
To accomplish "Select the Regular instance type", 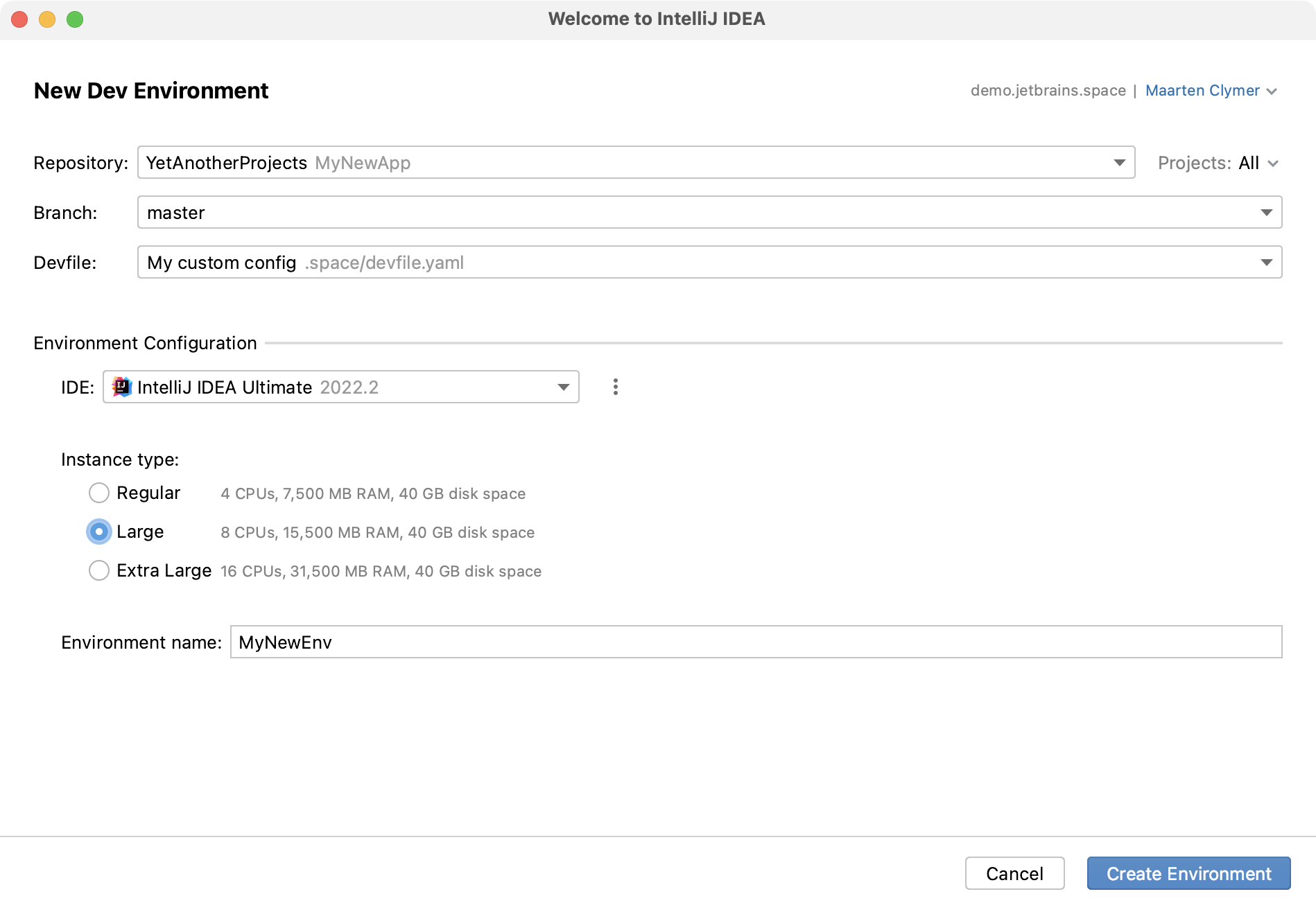I will [x=99, y=493].
